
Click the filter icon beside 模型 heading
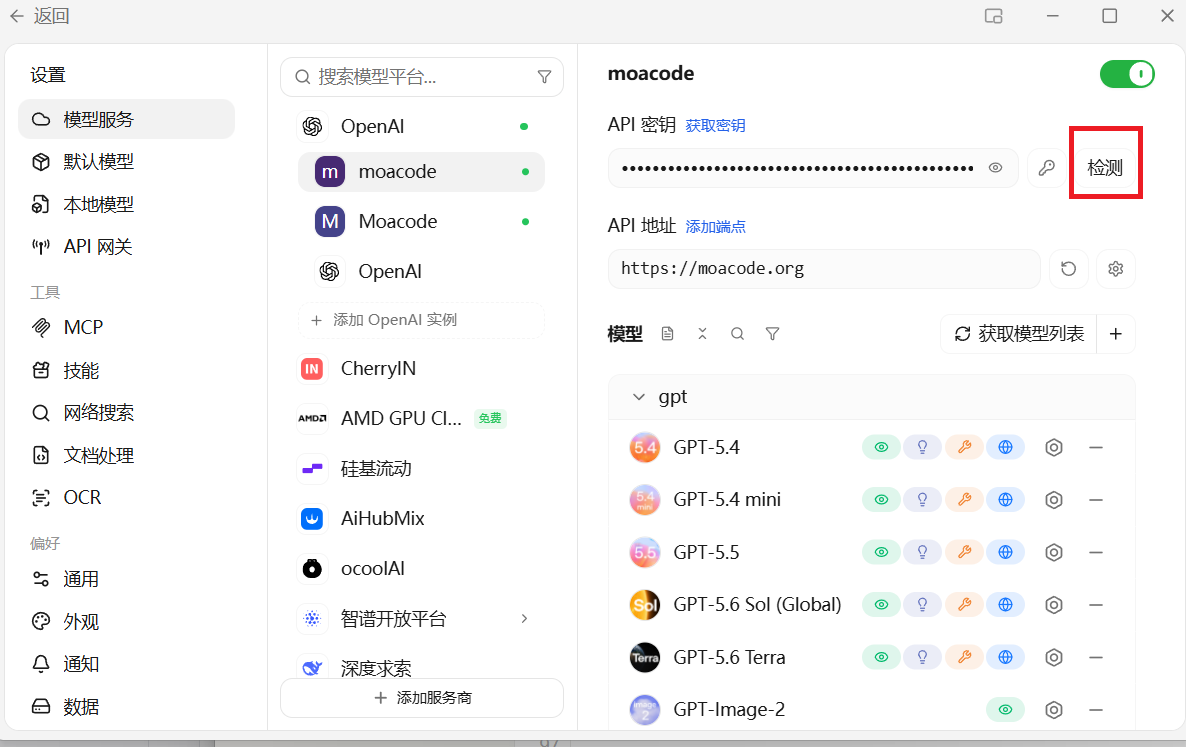click(772, 333)
